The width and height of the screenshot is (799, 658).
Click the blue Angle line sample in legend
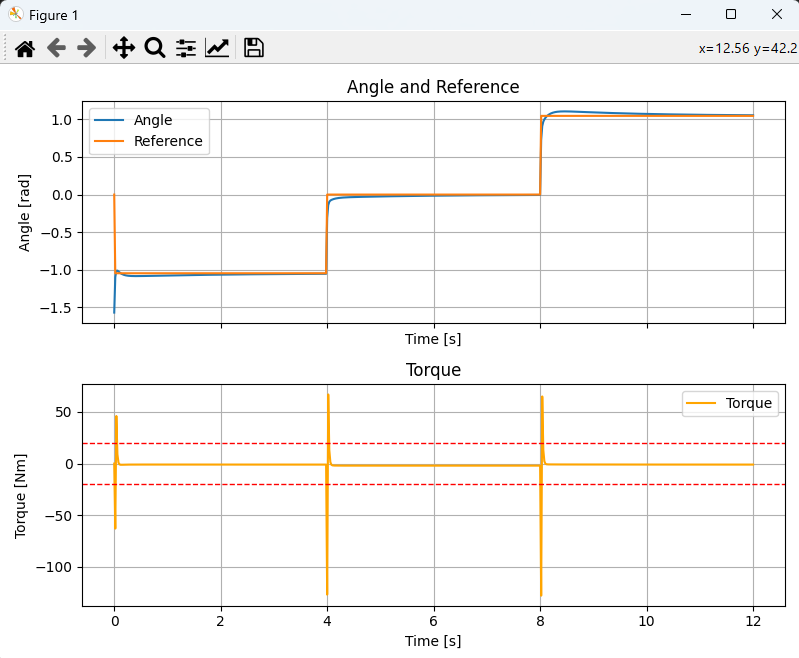pos(109,120)
